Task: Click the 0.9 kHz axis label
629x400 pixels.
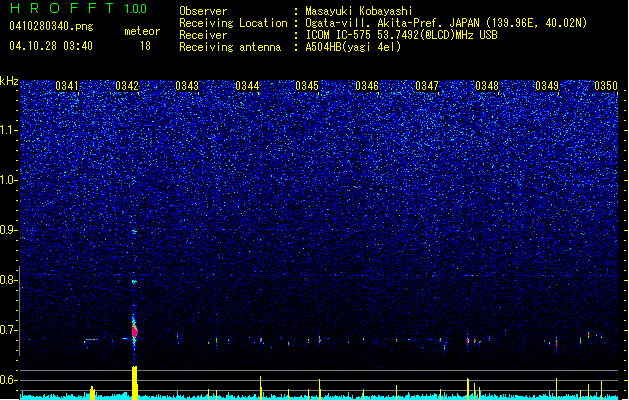Action: pyautogui.click(x=9, y=230)
